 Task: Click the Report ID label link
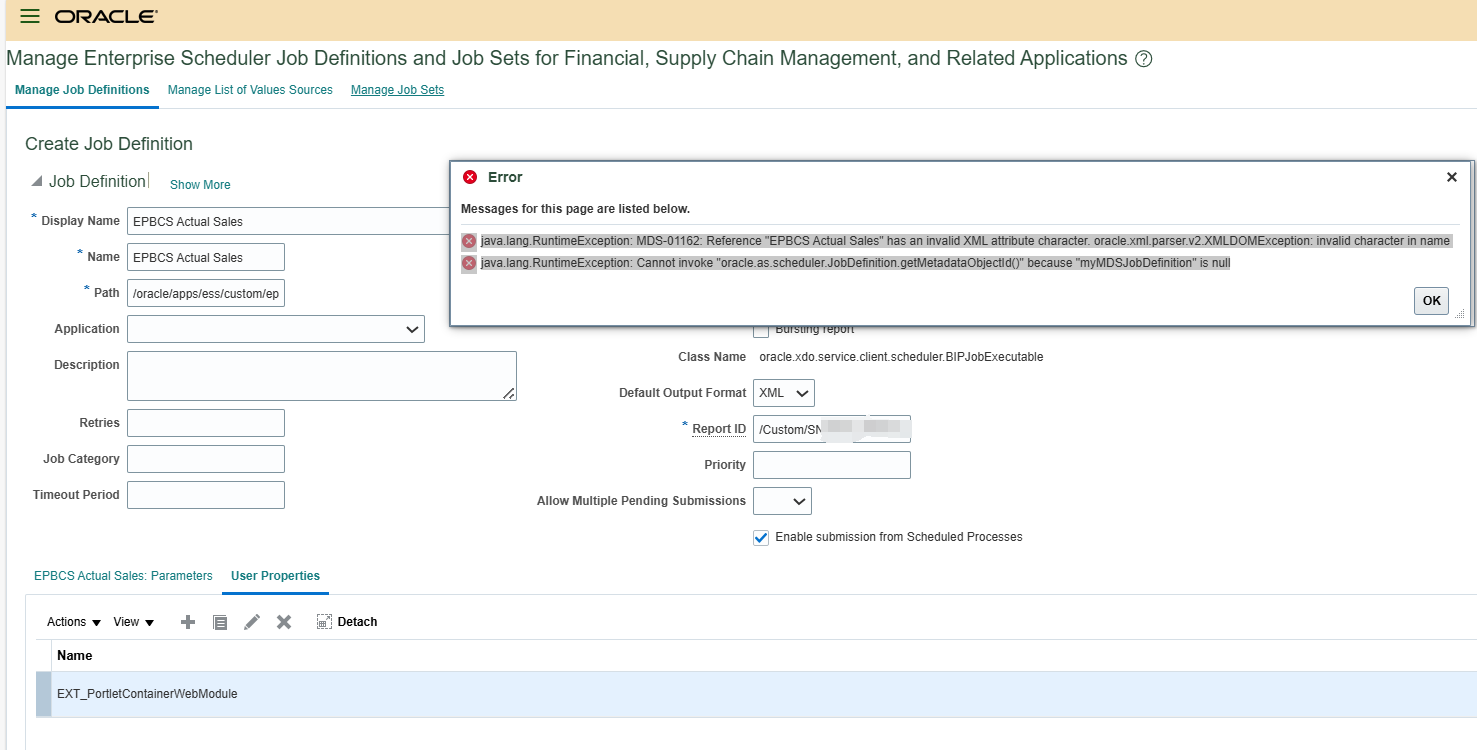pyautogui.click(x=719, y=429)
